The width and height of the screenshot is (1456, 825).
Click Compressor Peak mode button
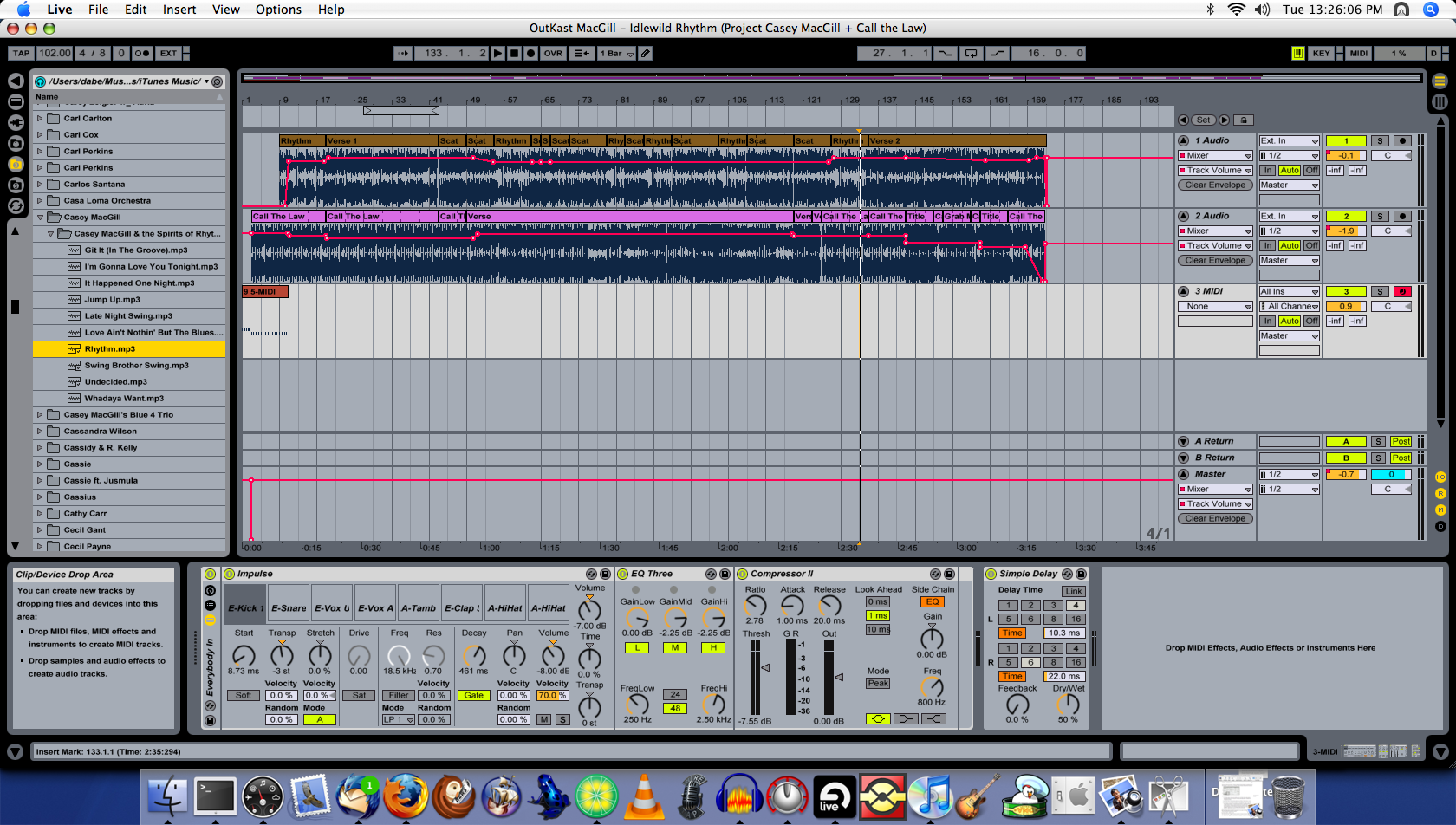click(x=878, y=684)
